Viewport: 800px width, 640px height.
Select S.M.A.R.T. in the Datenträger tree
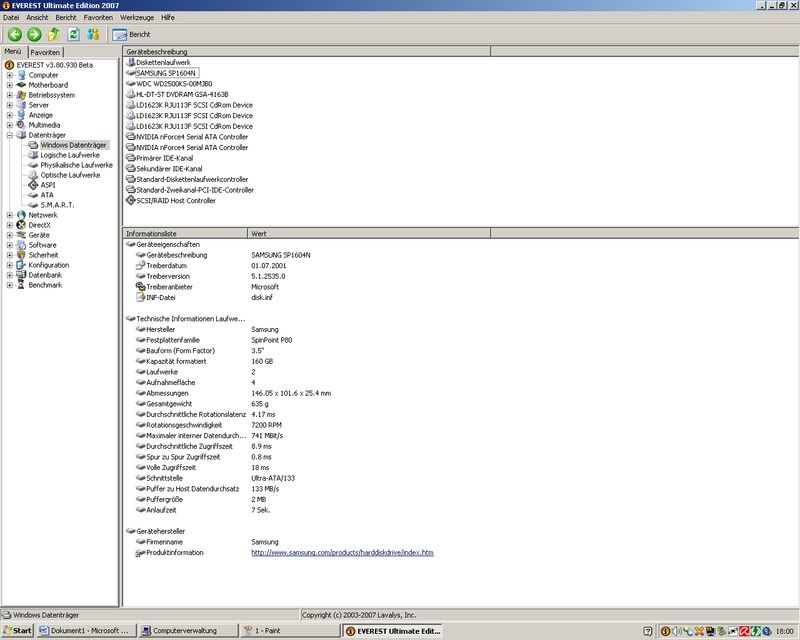click(57, 205)
